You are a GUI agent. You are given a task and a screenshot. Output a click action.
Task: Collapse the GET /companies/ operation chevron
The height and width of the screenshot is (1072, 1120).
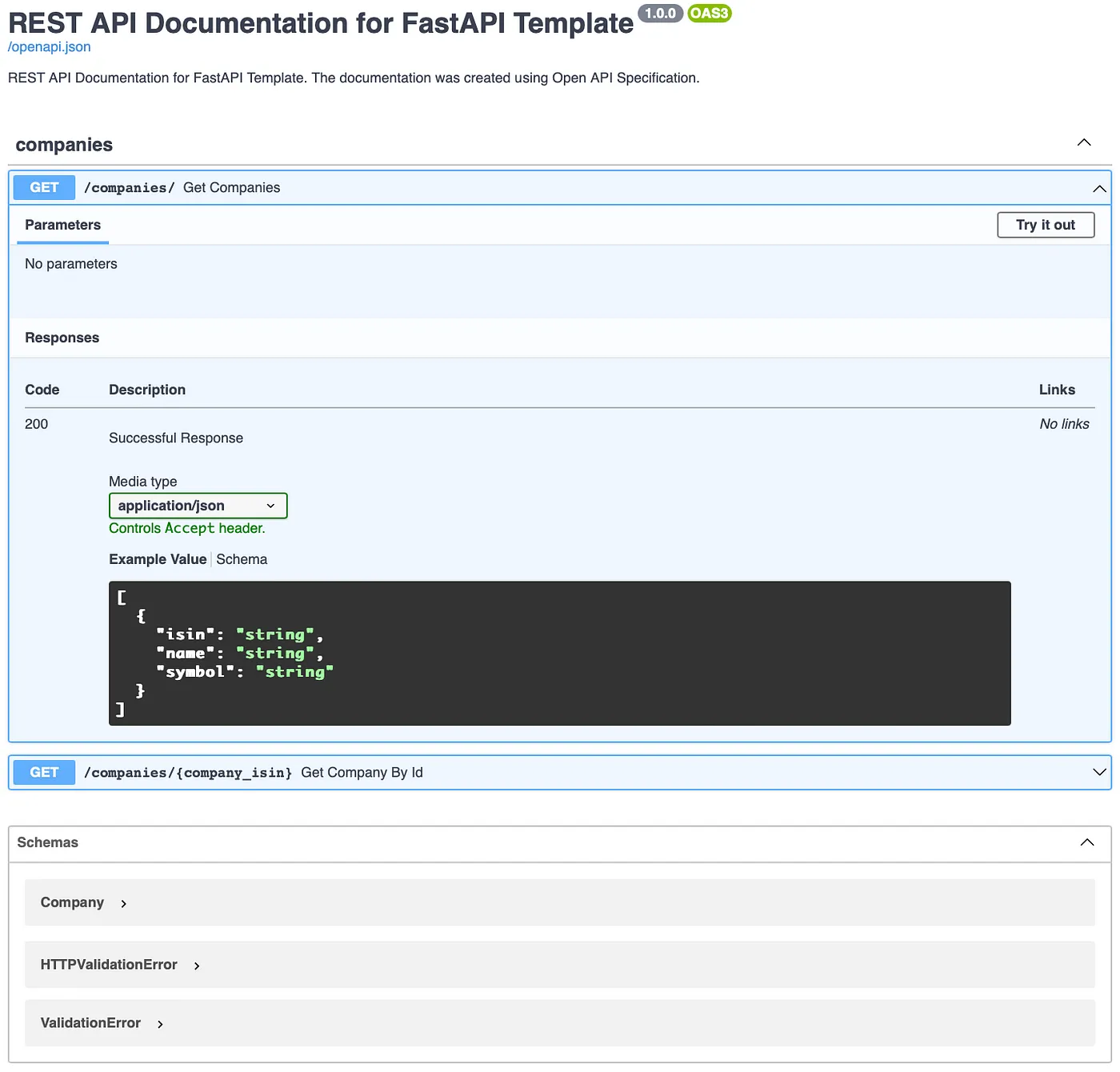(x=1099, y=189)
